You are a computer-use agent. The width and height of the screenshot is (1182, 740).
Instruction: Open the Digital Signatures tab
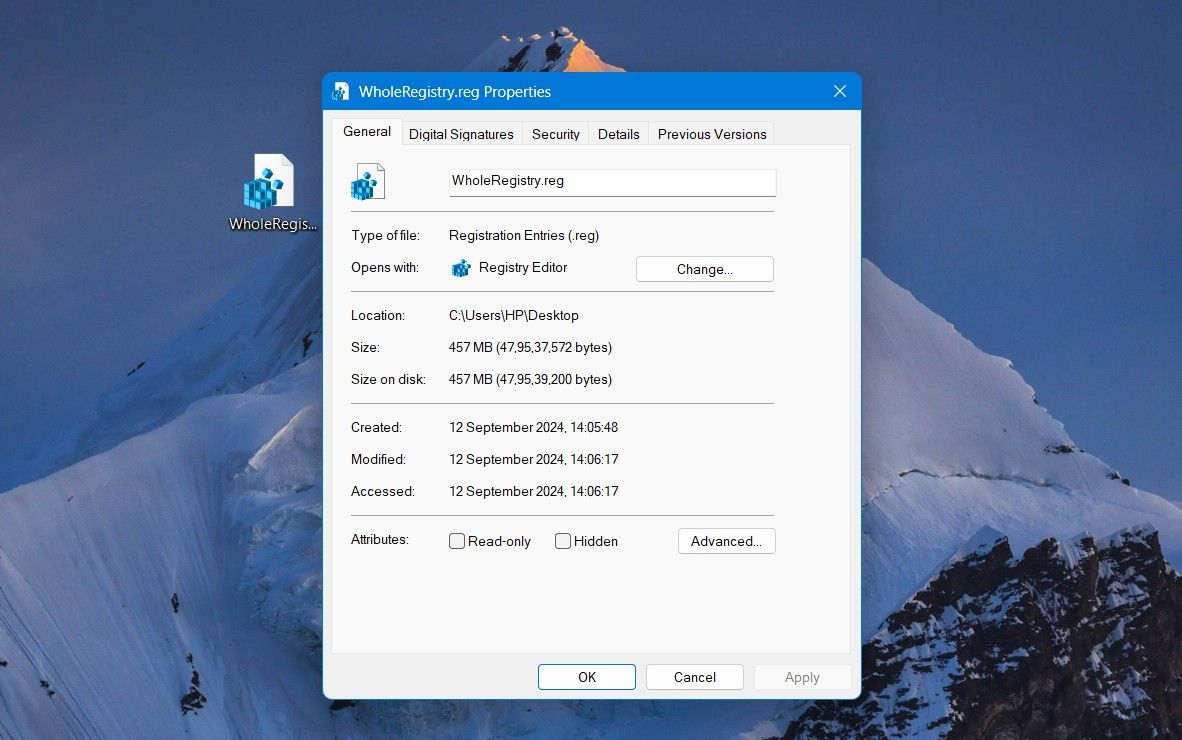(461, 134)
